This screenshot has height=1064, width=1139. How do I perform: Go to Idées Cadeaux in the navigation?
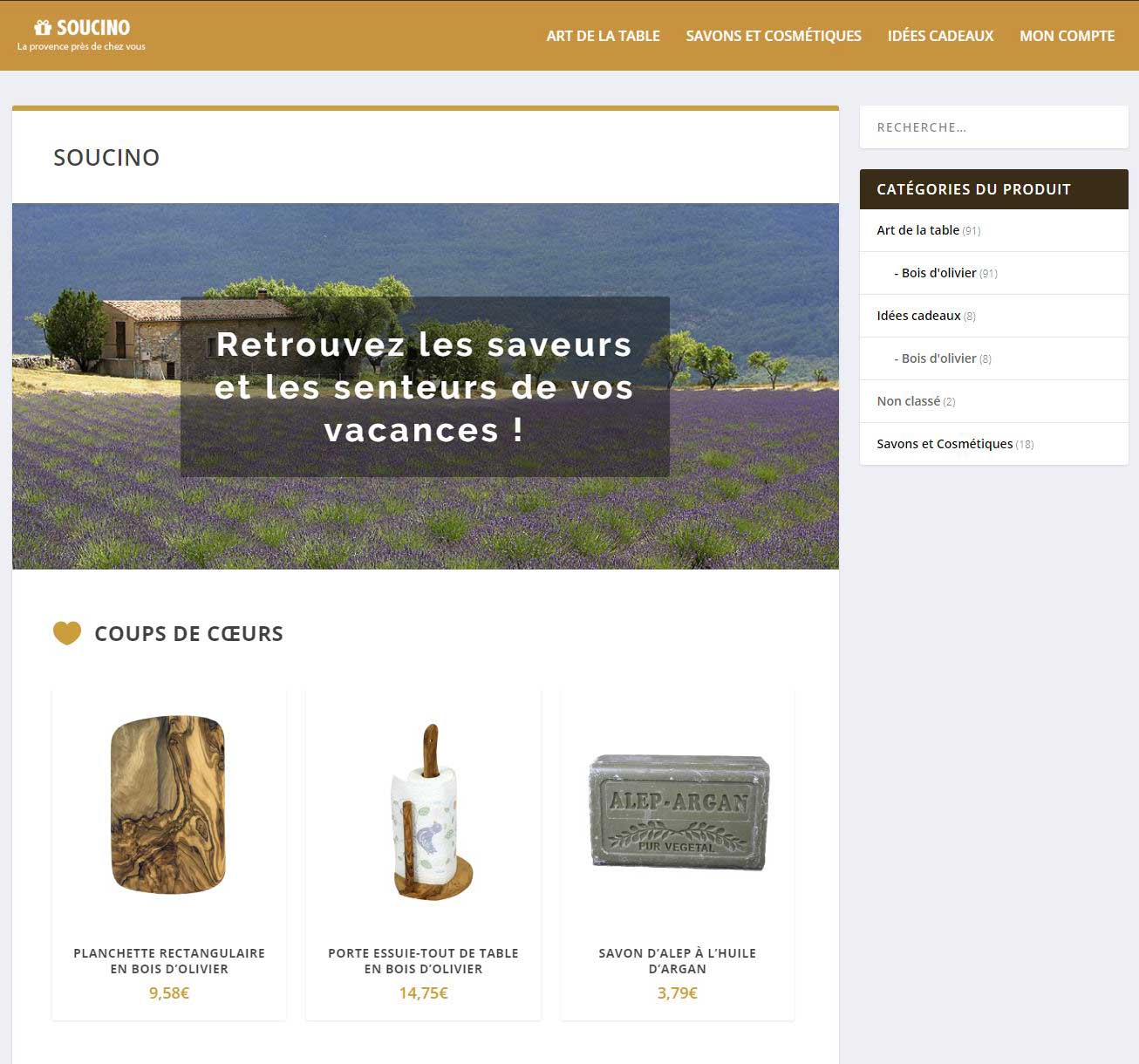(940, 36)
